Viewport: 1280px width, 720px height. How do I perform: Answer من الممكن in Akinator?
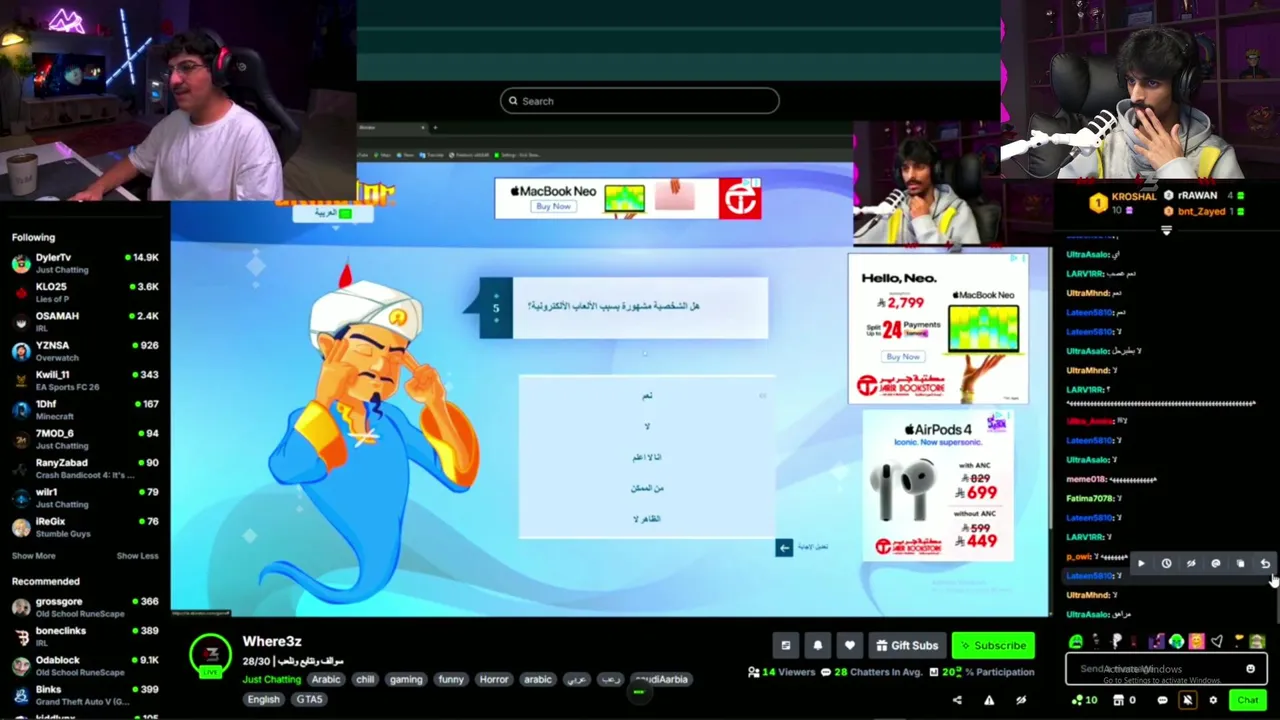click(x=647, y=488)
